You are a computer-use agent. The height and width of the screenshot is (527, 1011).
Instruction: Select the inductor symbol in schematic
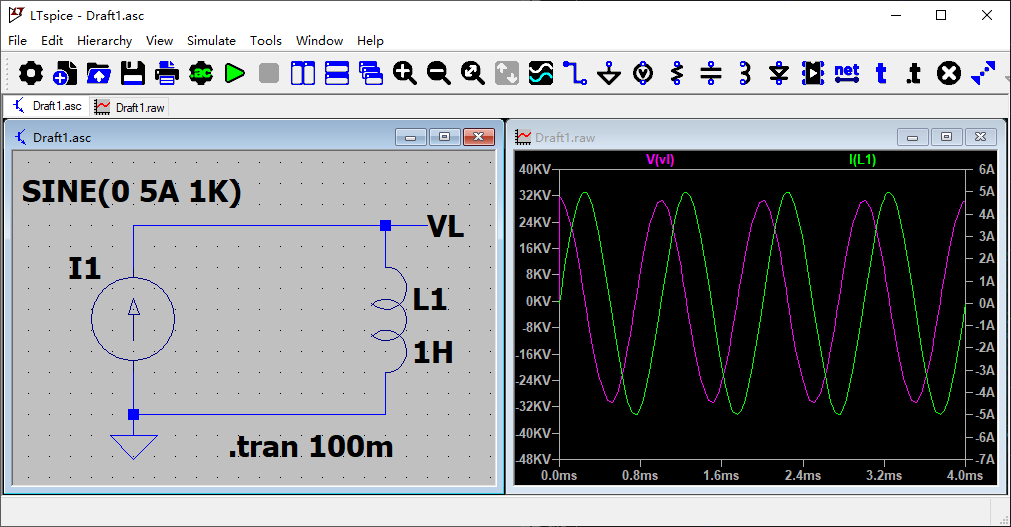pyautogui.click(x=389, y=319)
